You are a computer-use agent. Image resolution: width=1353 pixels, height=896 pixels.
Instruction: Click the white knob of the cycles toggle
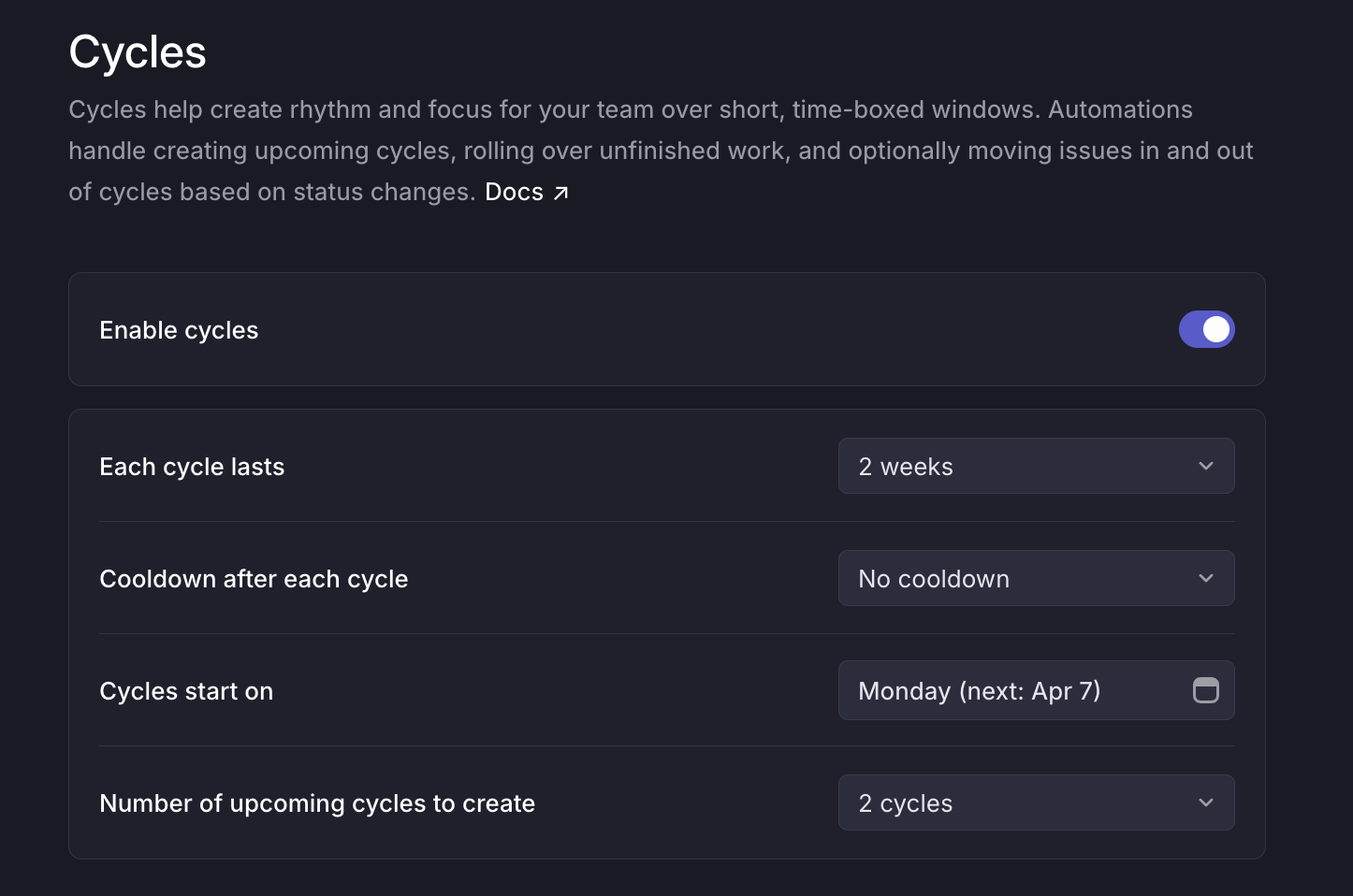(x=1217, y=329)
